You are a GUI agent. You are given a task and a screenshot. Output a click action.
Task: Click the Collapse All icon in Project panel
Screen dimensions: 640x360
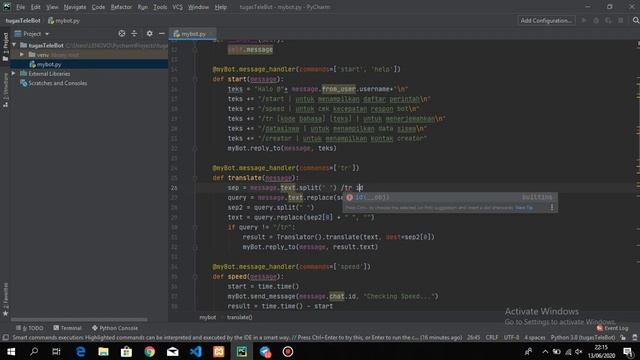click(x=134, y=34)
